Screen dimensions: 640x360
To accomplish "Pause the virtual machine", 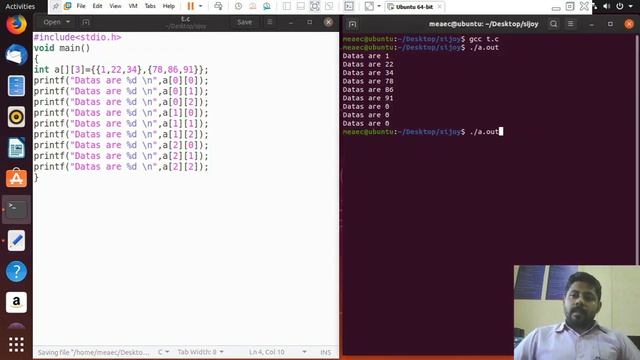I will pyautogui.click(x=191, y=6).
